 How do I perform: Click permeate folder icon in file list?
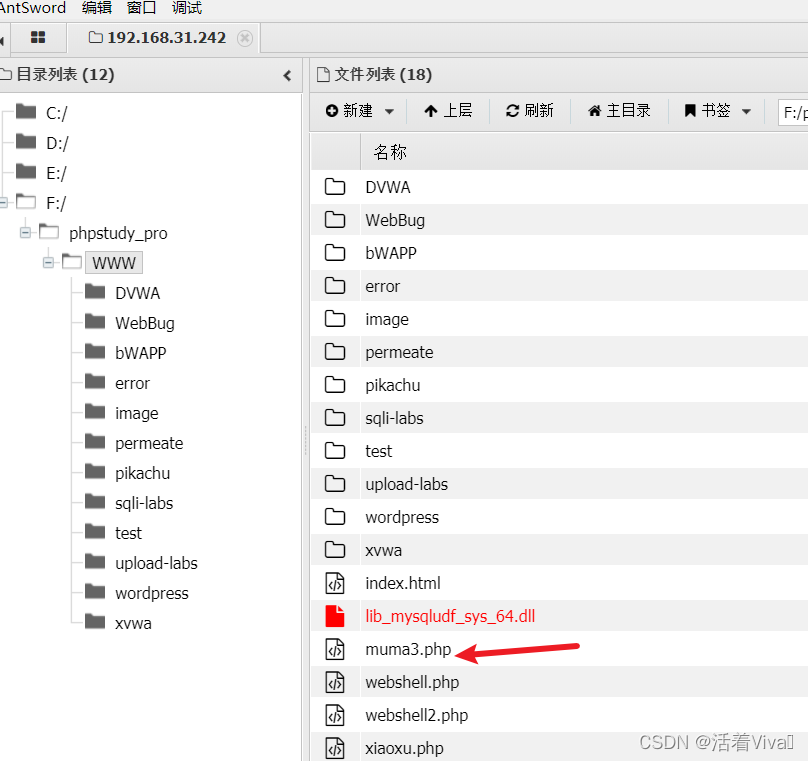(x=335, y=352)
